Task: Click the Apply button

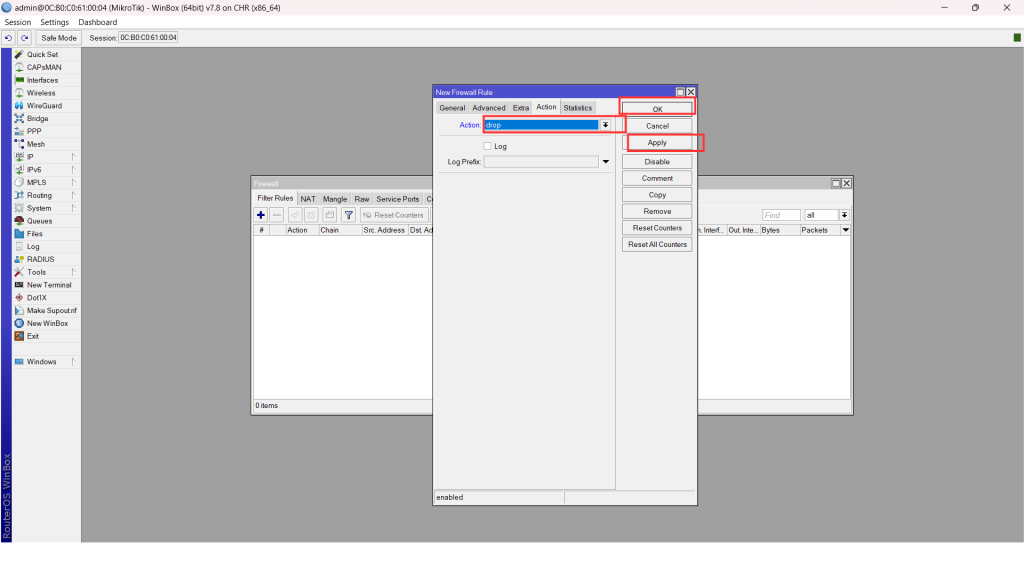Action: tap(657, 143)
